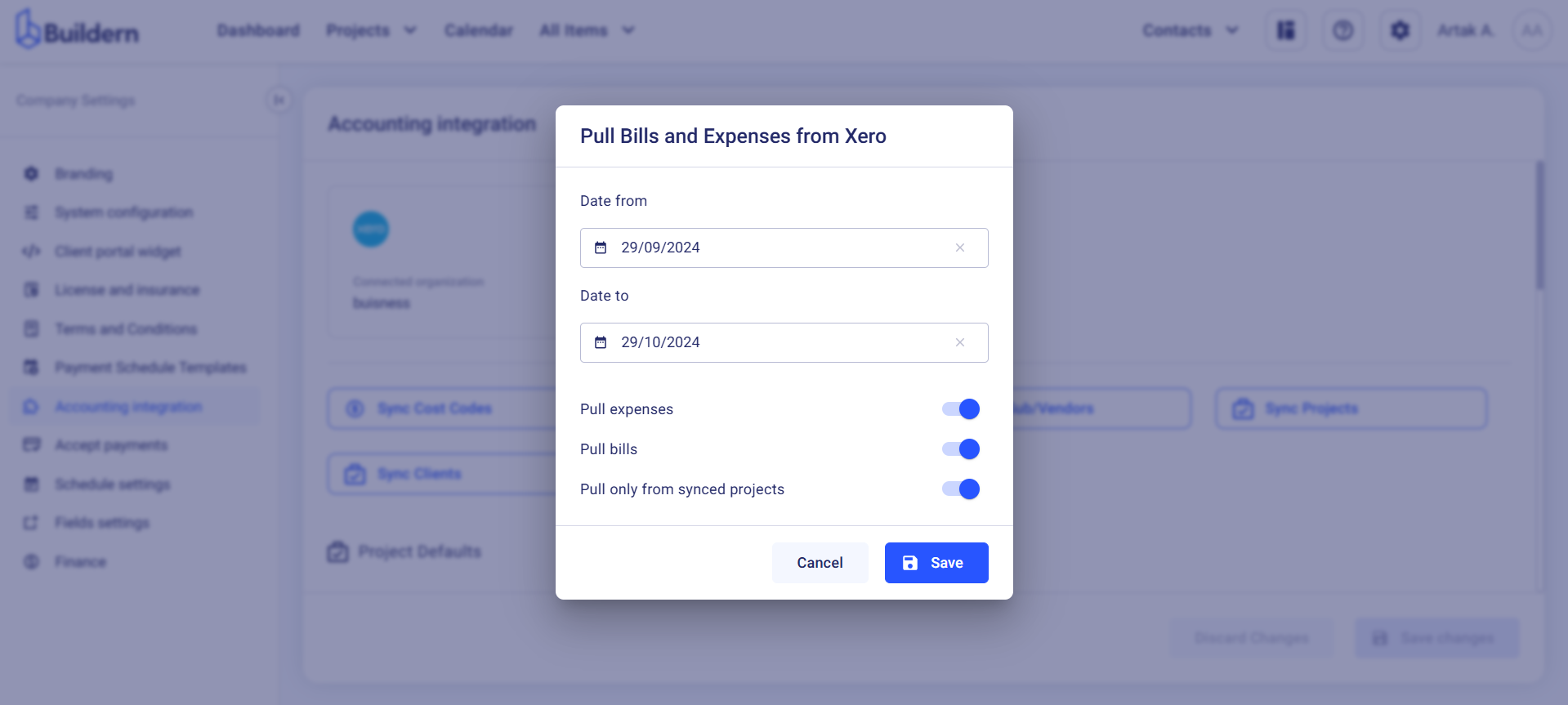Click the Branding gear icon
Image resolution: width=1568 pixels, height=705 pixels.
[31, 174]
